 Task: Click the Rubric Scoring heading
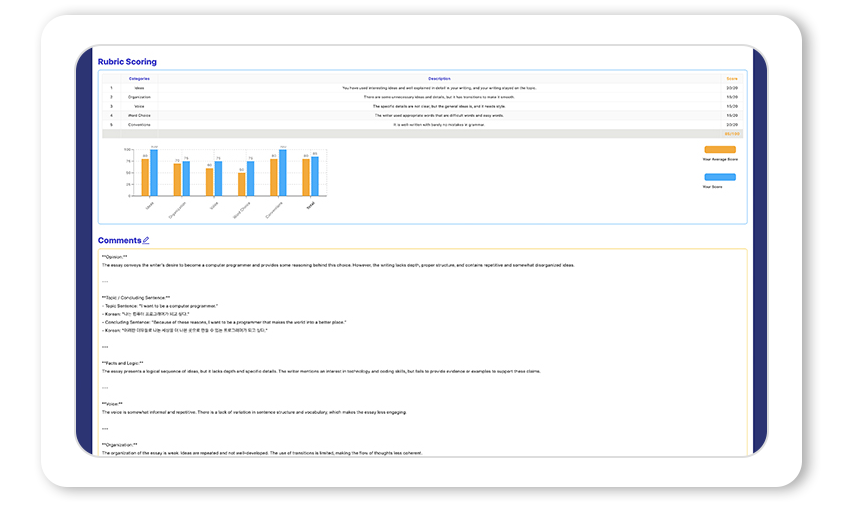(x=127, y=62)
